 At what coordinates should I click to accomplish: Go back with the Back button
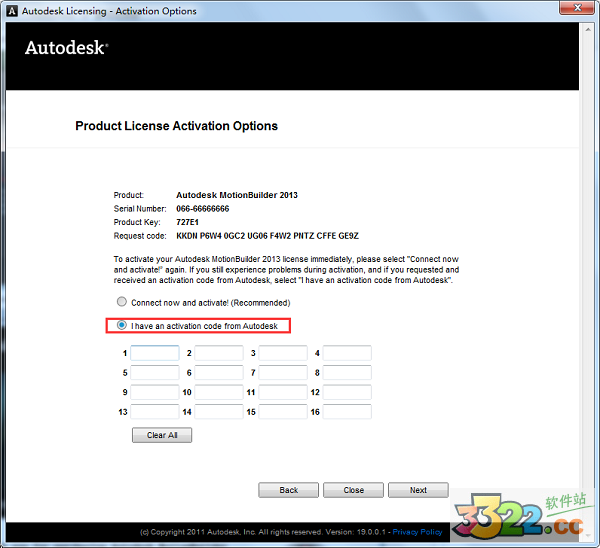coord(289,490)
